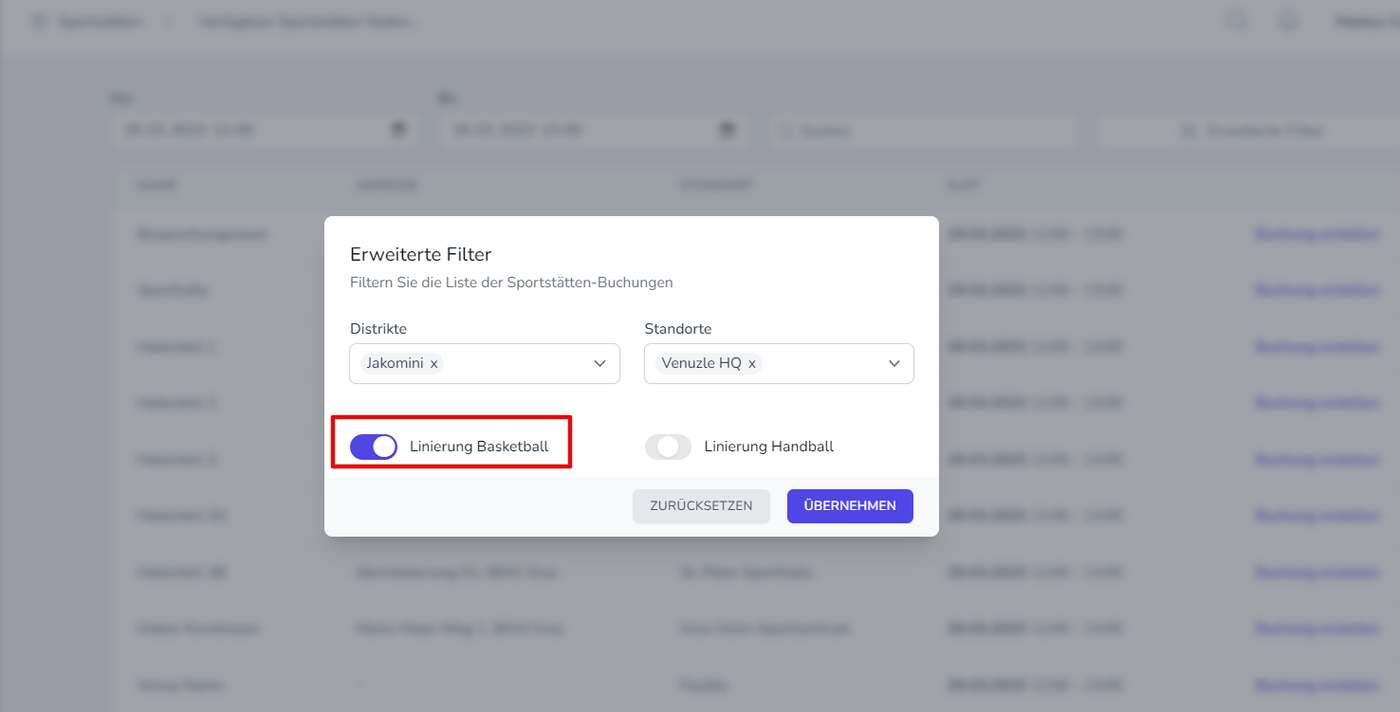Click Buchung erstellen in the first row
The image size is (1400, 712).
(x=1316, y=234)
